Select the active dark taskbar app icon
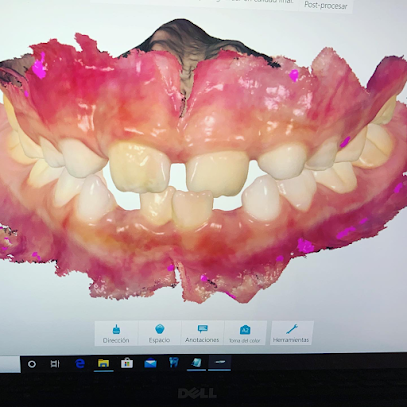Image resolution: width=407 pixels, height=407 pixels. 220,363
